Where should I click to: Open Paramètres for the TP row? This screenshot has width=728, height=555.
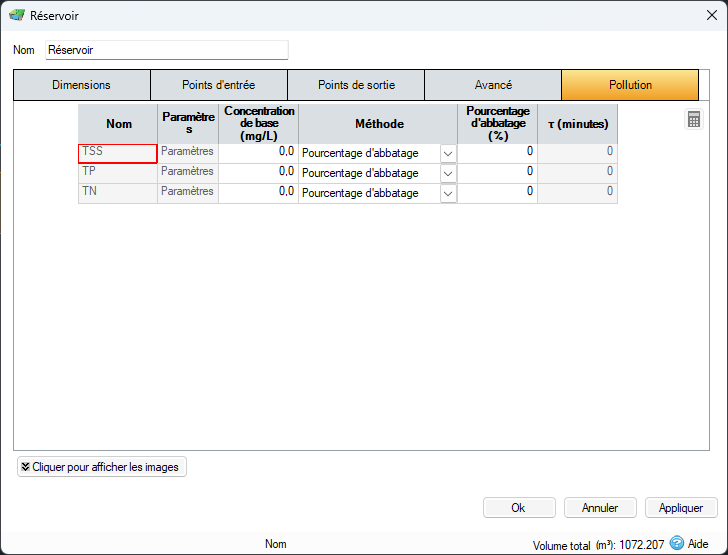click(x=188, y=174)
